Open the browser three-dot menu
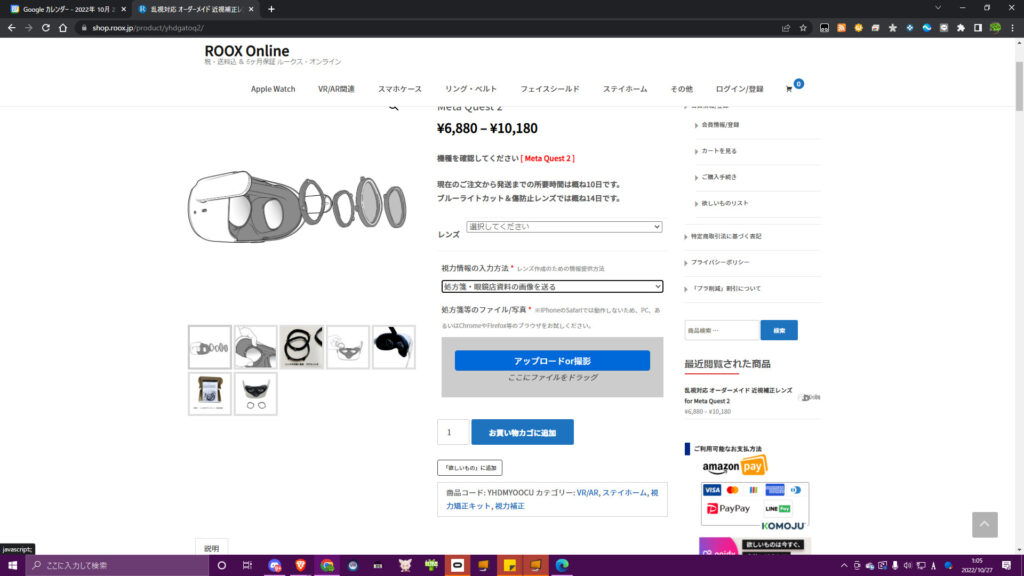This screenshot has height=576, width=1024. 1012,28
